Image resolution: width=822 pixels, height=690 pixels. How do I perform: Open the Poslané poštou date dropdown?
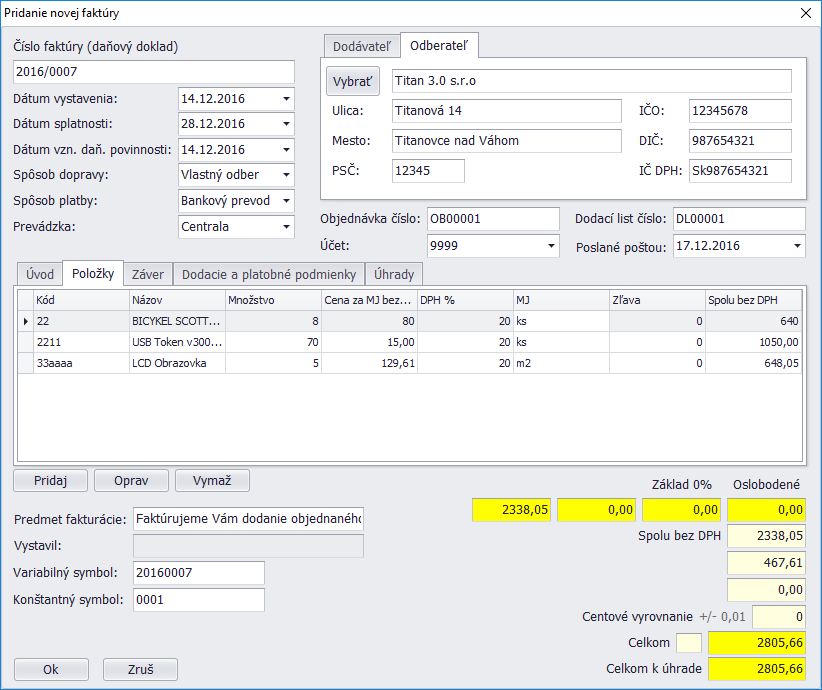[797, 245]
